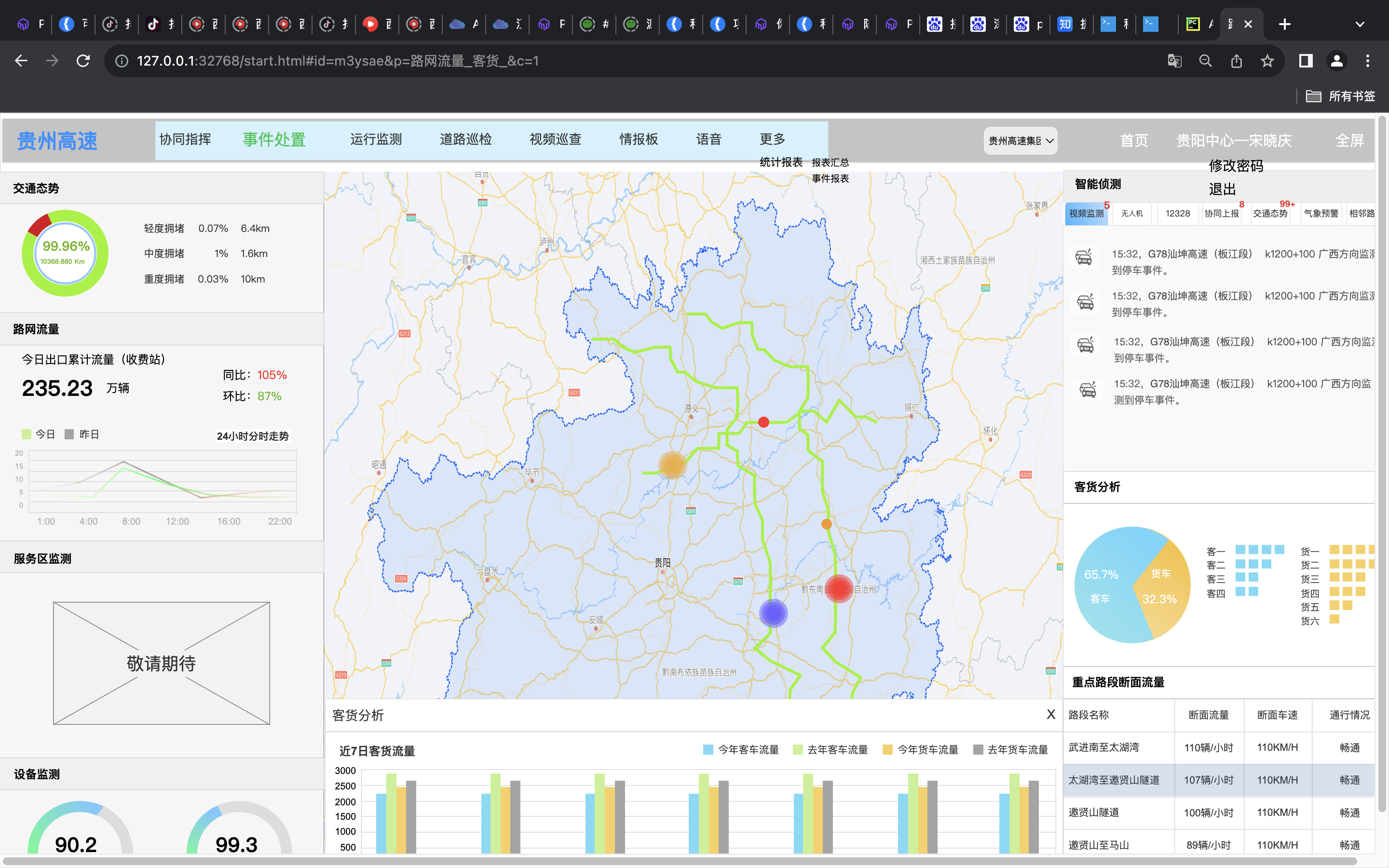
Task: Expand the tab search chevron
Action: (1360, 24)
